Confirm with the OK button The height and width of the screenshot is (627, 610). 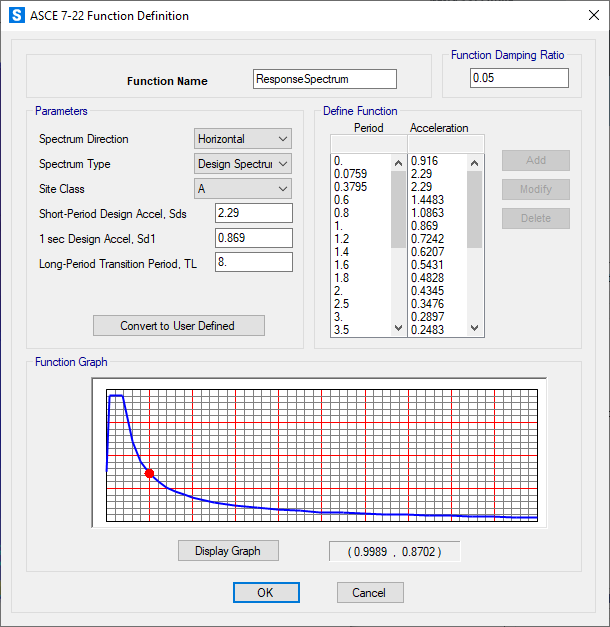[265, 593]
